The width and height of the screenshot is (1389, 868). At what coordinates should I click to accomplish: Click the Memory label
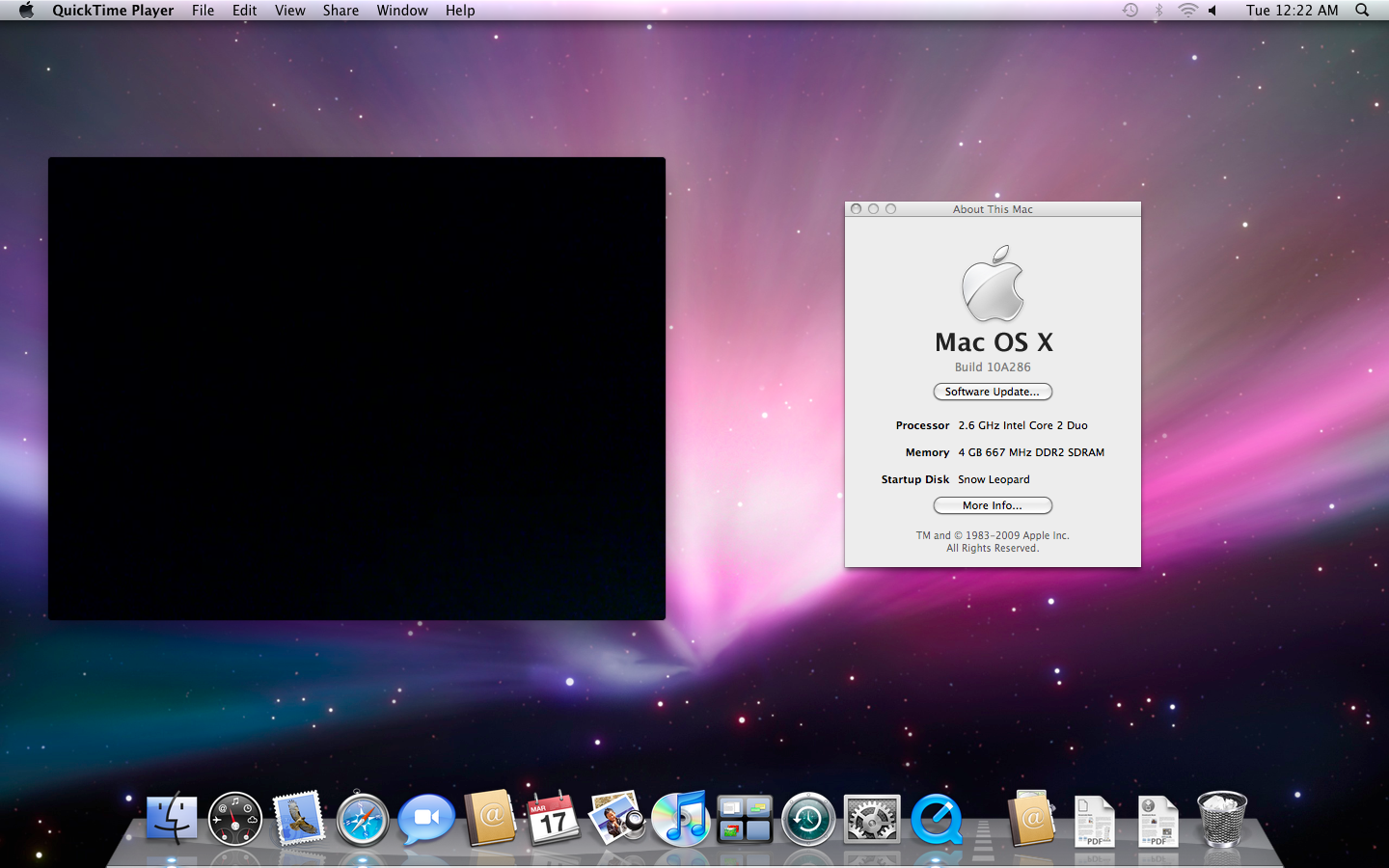(x=927, y=452)
